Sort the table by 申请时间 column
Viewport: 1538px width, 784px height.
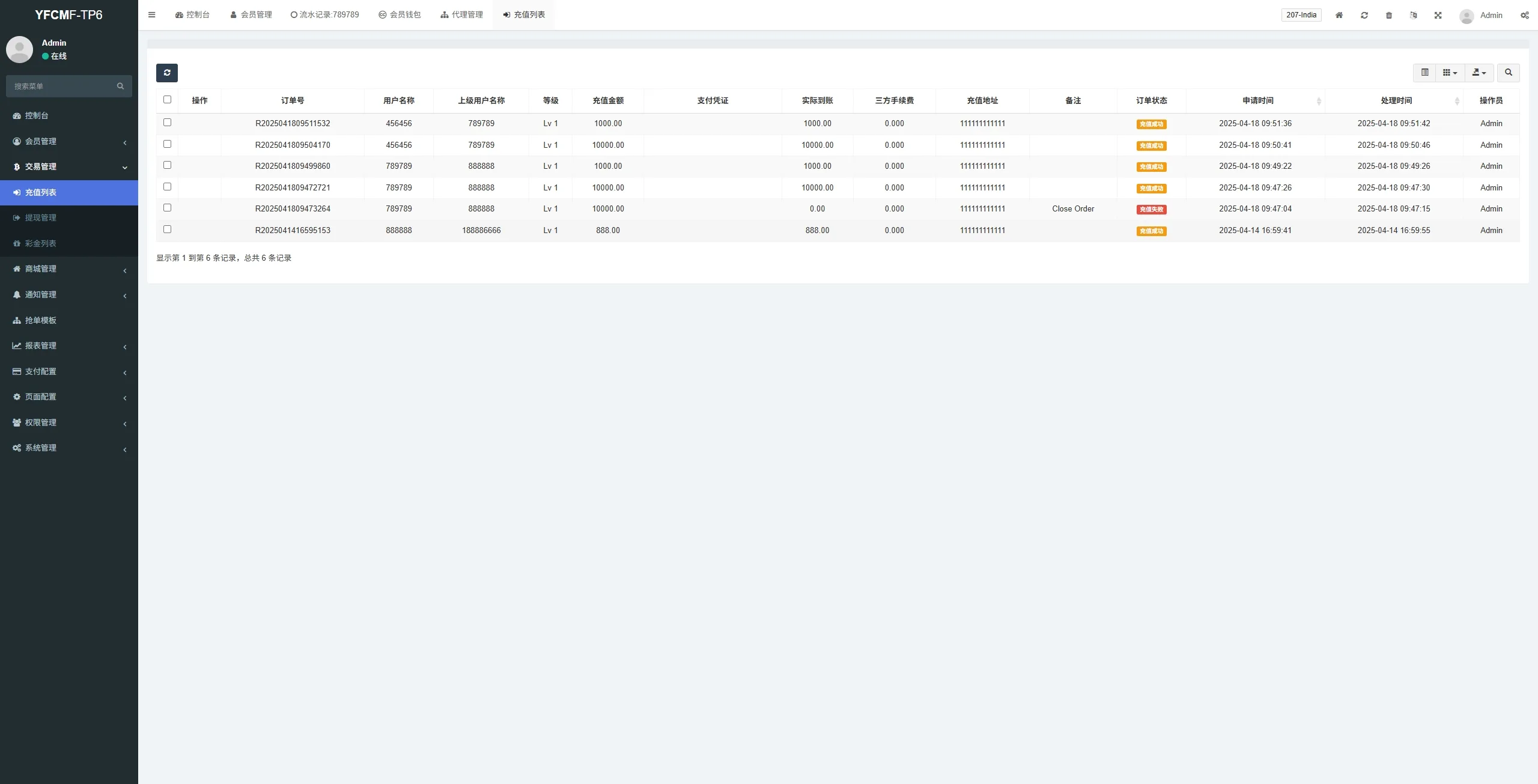(x=1258, y=101)
